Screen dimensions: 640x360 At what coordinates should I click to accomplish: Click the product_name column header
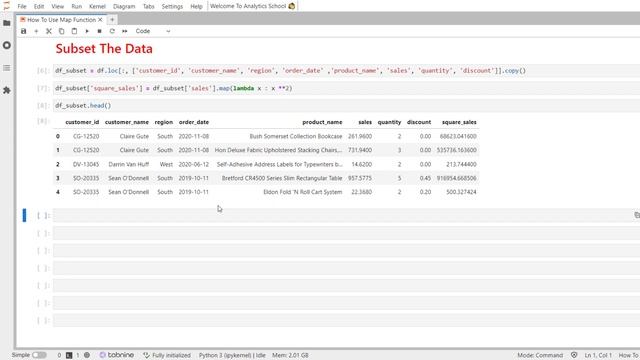click(x=322, y=122)
